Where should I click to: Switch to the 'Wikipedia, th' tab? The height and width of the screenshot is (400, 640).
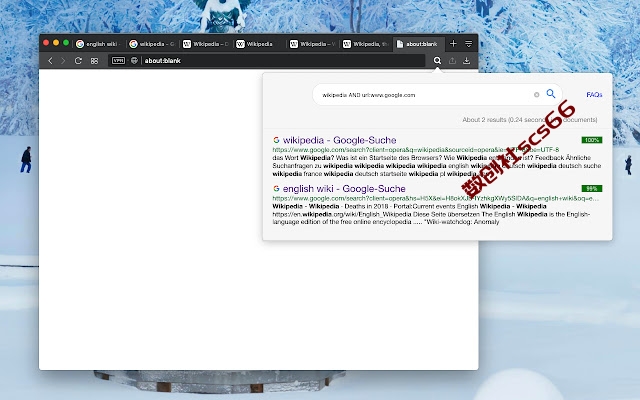click(366, 44)
